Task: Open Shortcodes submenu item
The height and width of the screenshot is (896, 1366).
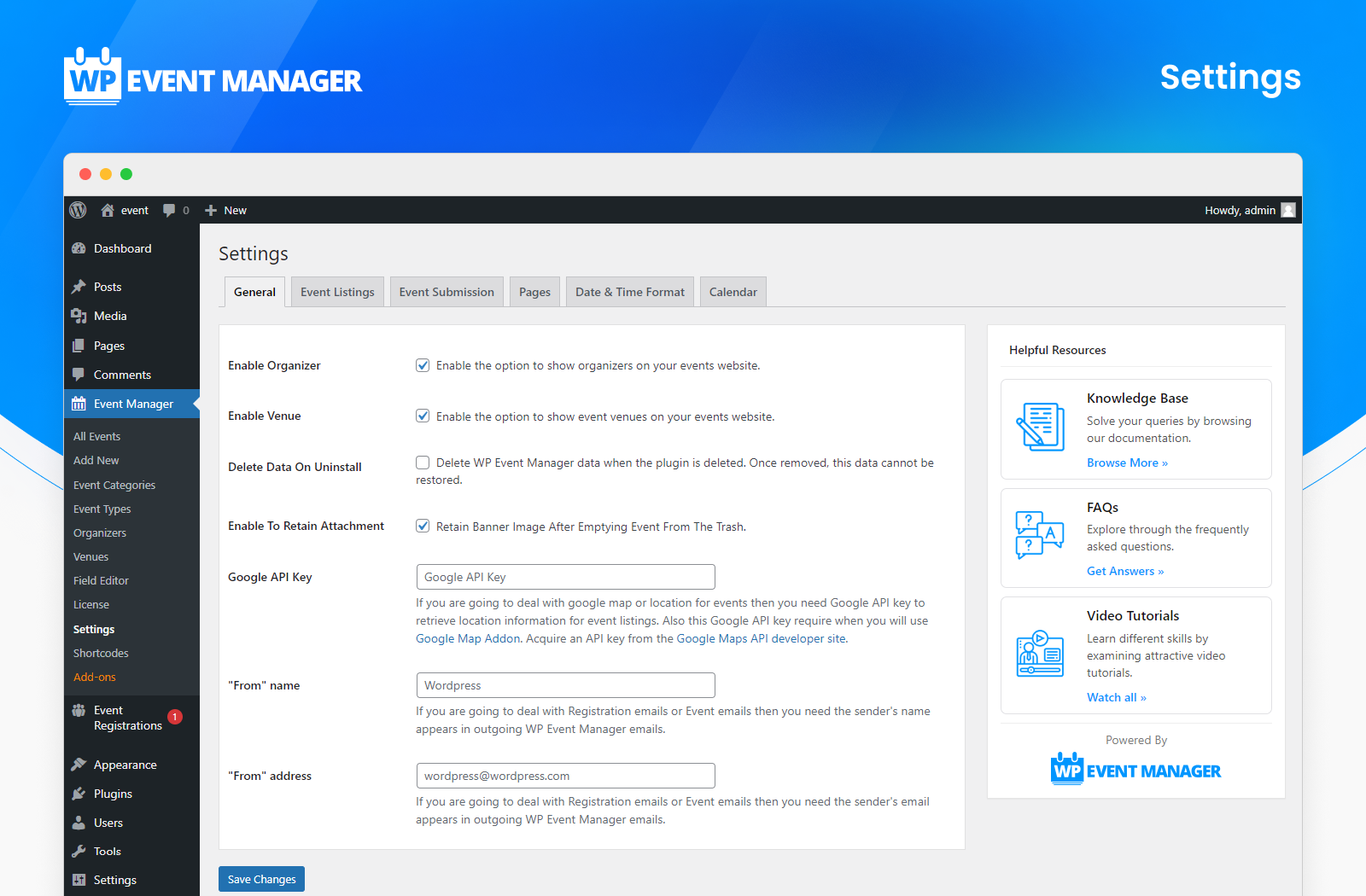Action: click(x=101, y=653)
